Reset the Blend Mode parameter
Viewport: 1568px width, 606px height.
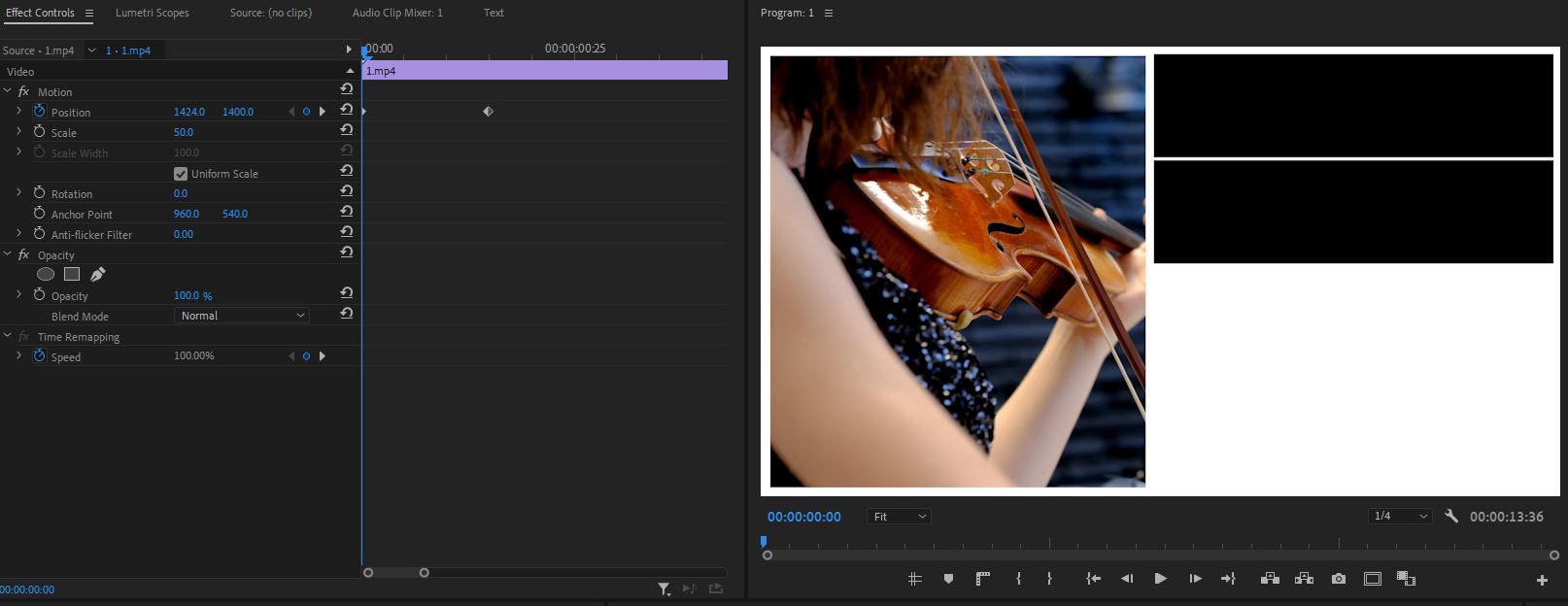(347, 313)
